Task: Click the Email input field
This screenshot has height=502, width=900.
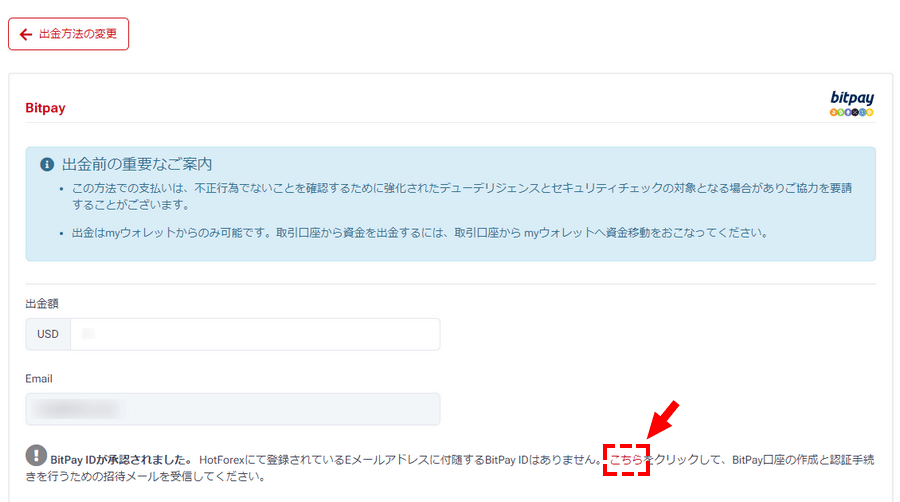Action: coord(232,409)
